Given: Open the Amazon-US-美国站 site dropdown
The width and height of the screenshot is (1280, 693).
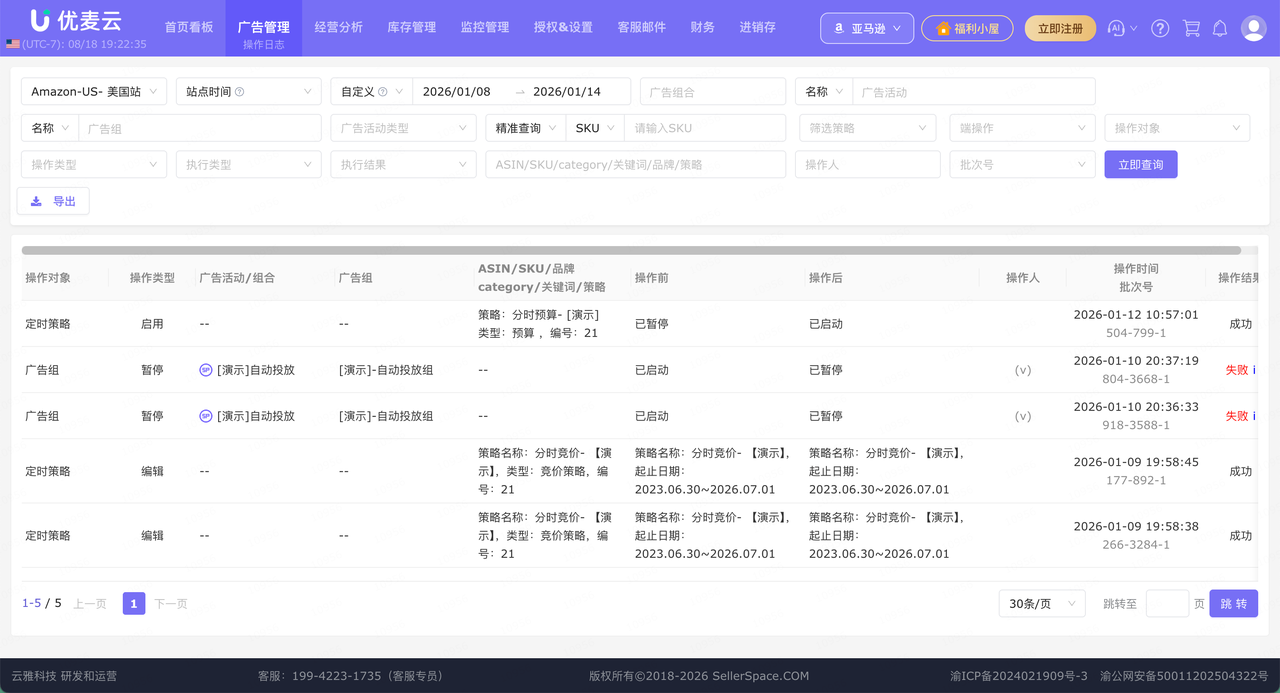Looking at the screenshot, I should point(94,92).
